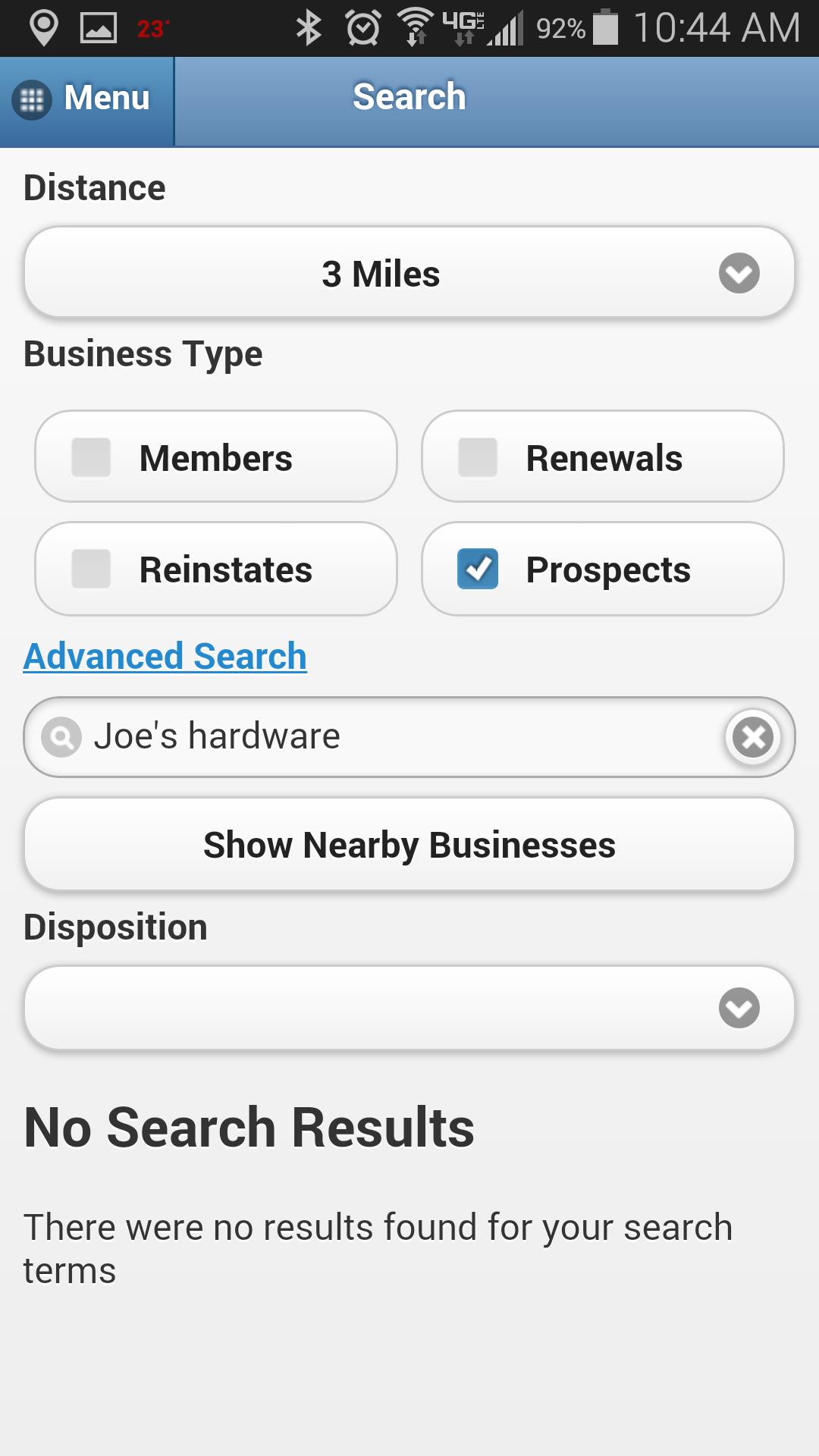Tick the Reinstates checkbox
Image resolution: width=819 pixels, height=1456 pixels.
(91, 569)
